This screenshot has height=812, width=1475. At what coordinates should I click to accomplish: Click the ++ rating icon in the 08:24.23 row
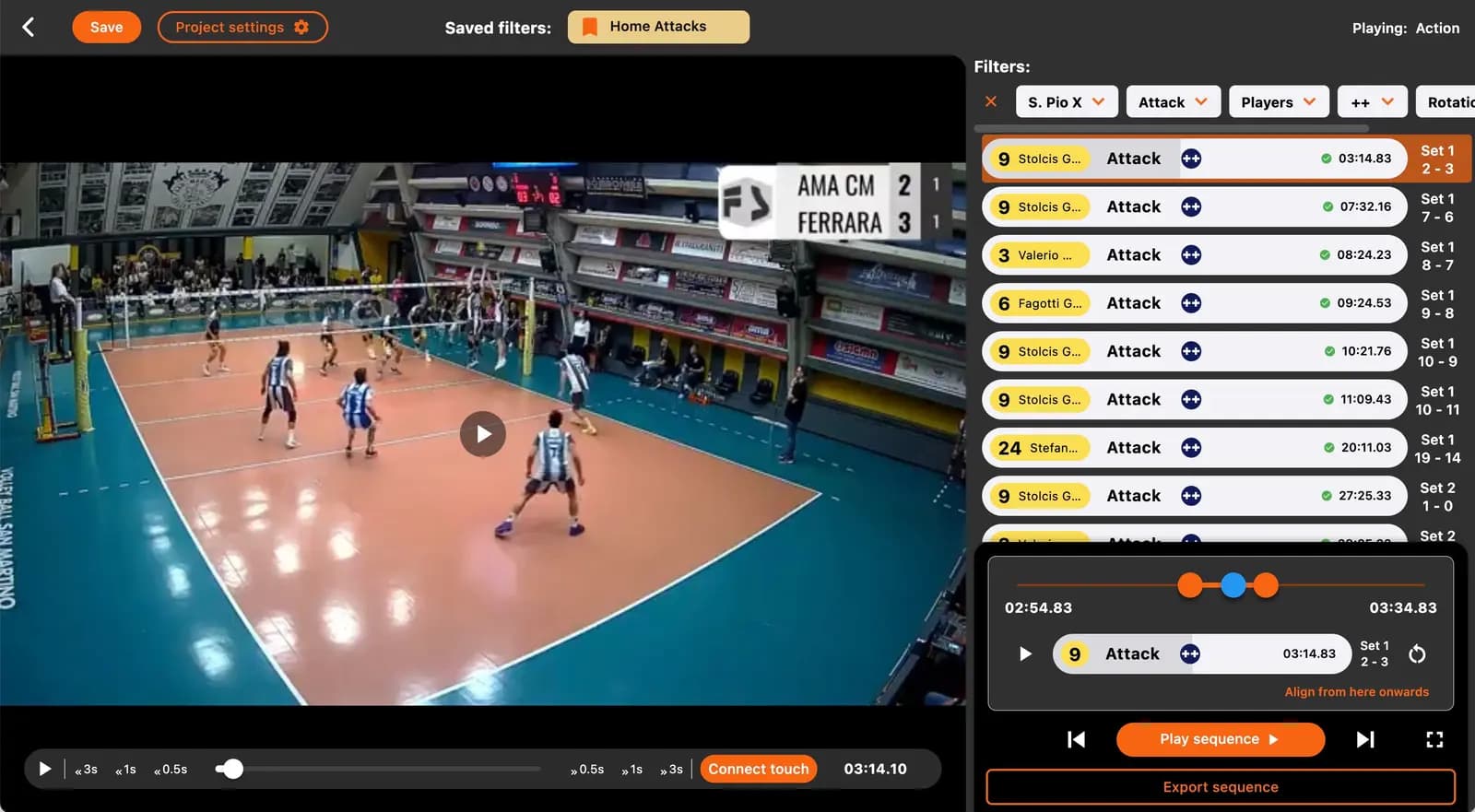tap(1191, 254)
